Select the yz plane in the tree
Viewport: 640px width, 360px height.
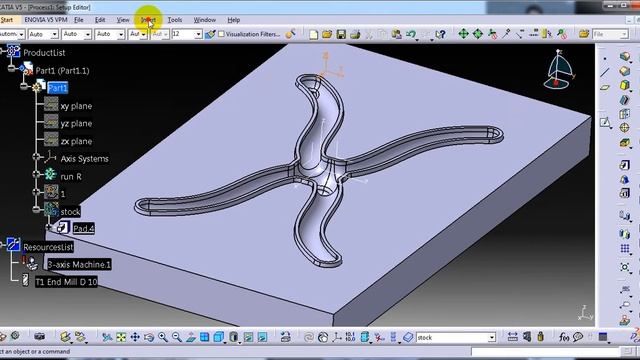(x=76, y=124)
